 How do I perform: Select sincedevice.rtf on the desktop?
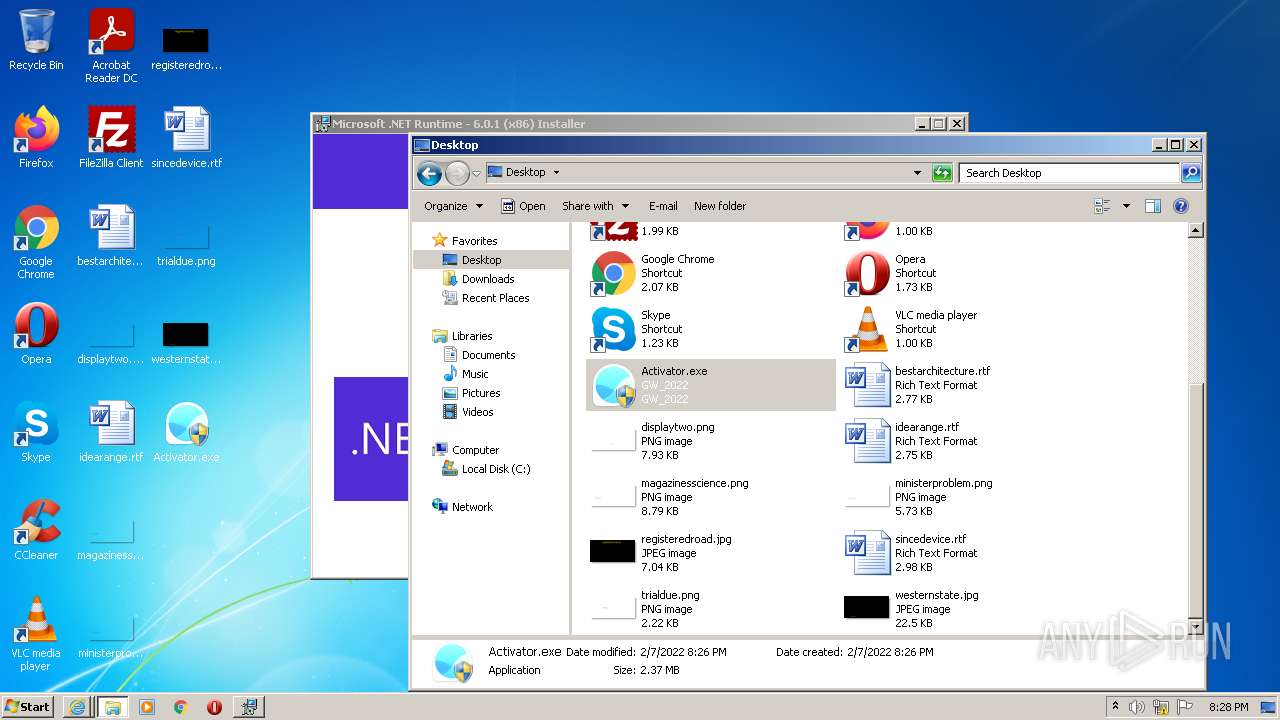pyautogui.click(x=187, y=138)
